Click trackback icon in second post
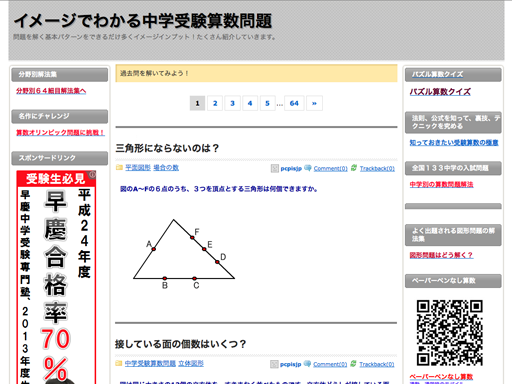 353,363
